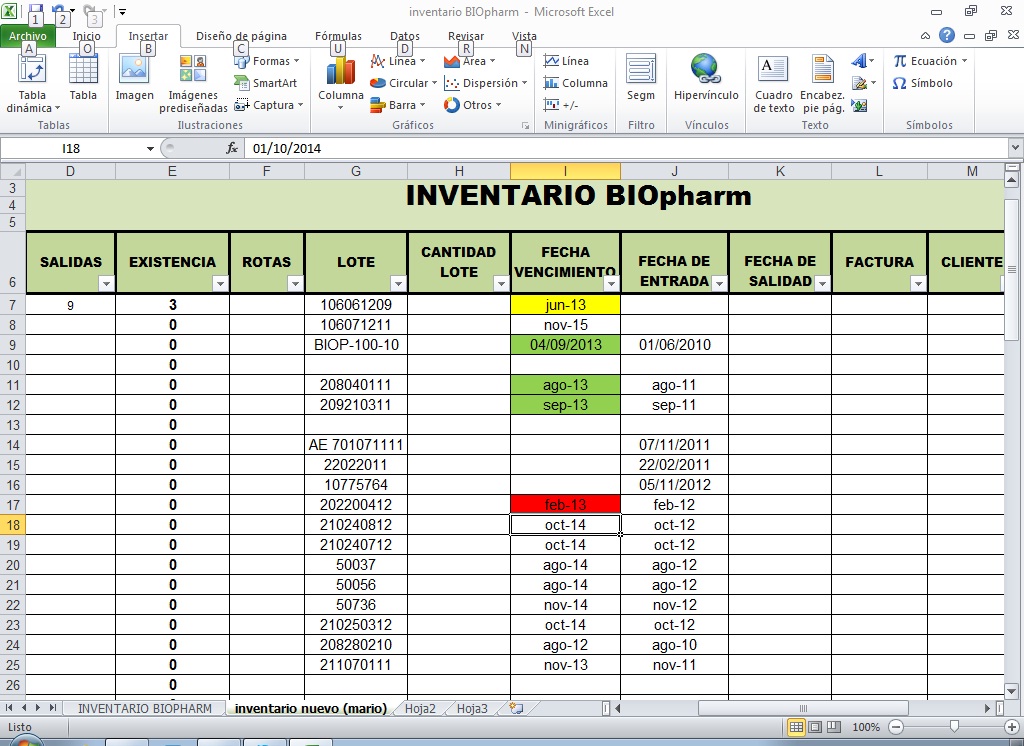Switch to Page Layout view in status bar
The image size is (1024, 746).
tap(815, 726)
